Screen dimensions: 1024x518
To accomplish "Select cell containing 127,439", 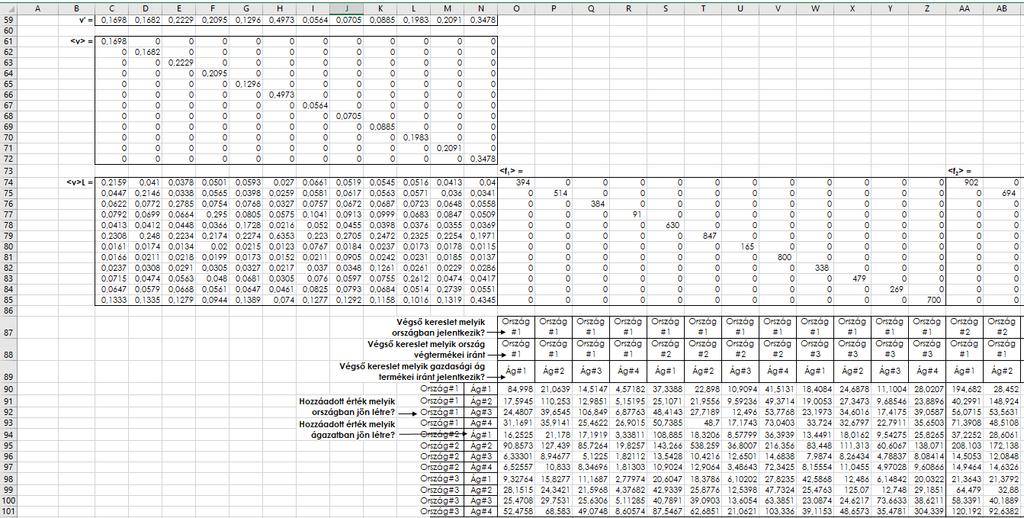I will pyautogui.click(x=554, y=444).
